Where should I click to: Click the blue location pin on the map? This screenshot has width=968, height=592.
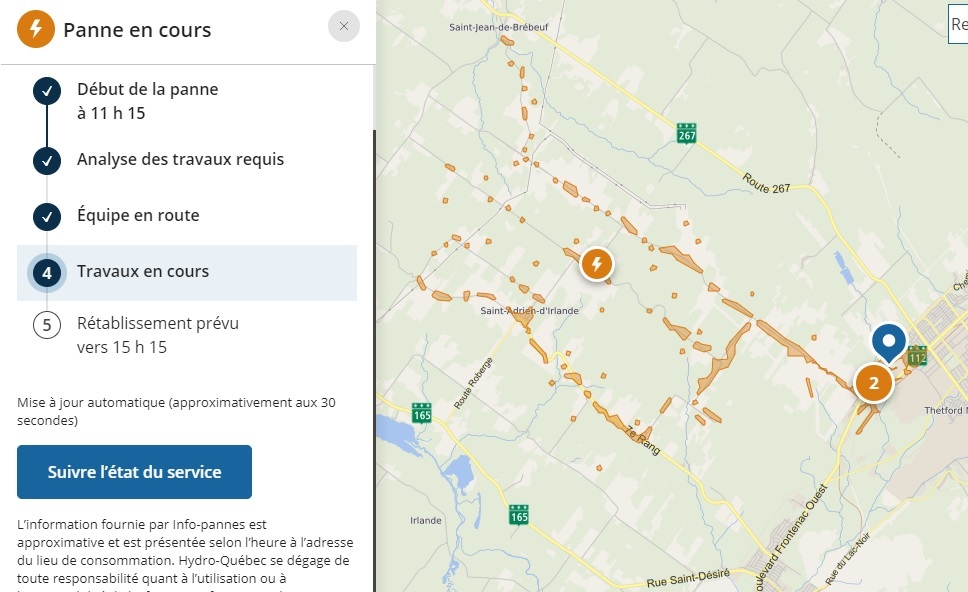(888, 341)
